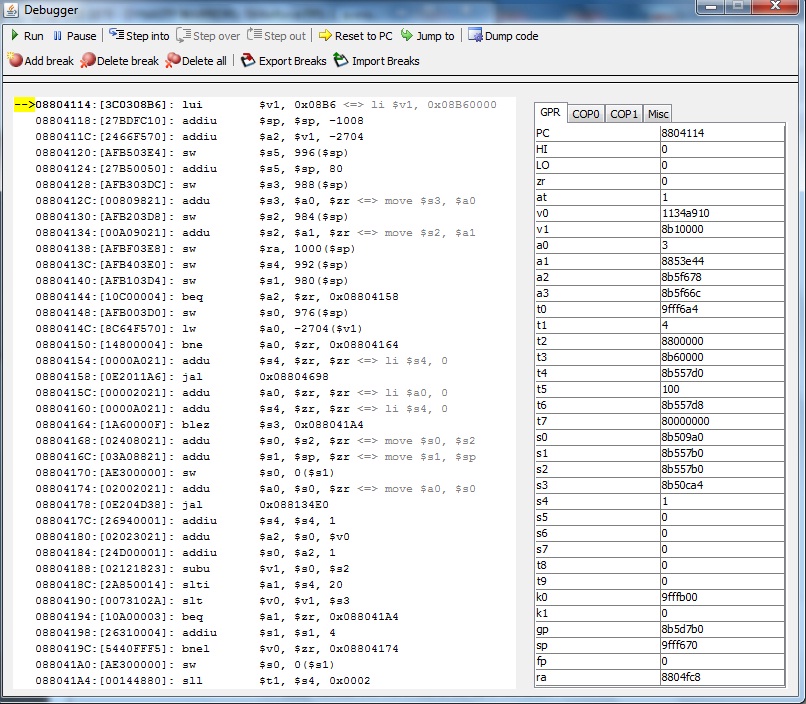Switch to the COP1 tab
This screenshot has width=806, height=704.
pos(624,114)
